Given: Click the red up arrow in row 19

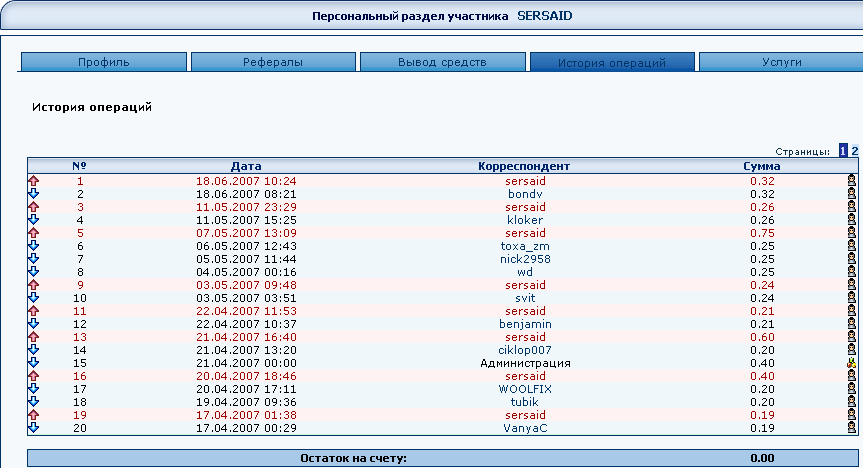Looking at the screenshot, I should coord(33,415).
